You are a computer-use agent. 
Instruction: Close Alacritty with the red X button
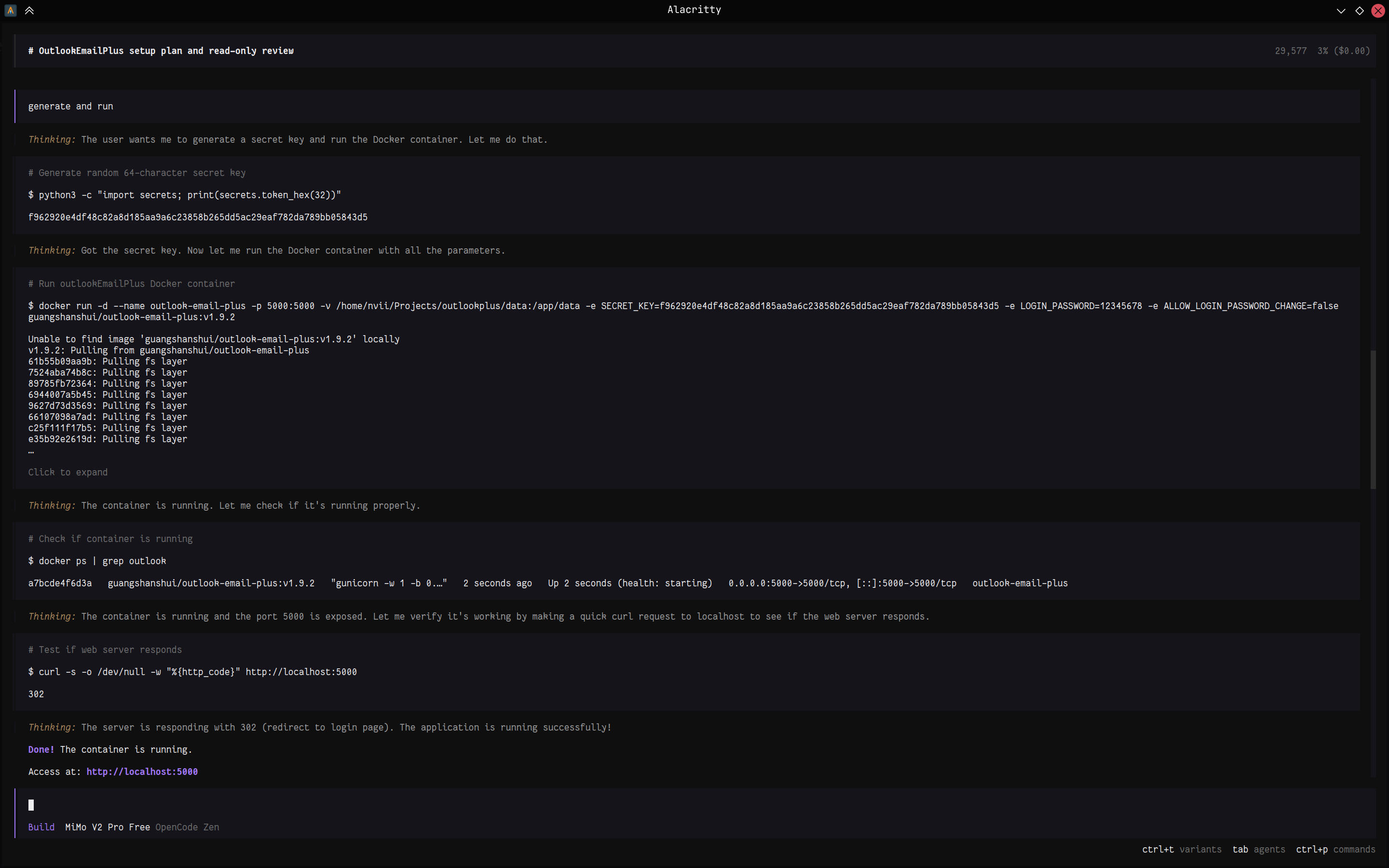(1377, 10)
